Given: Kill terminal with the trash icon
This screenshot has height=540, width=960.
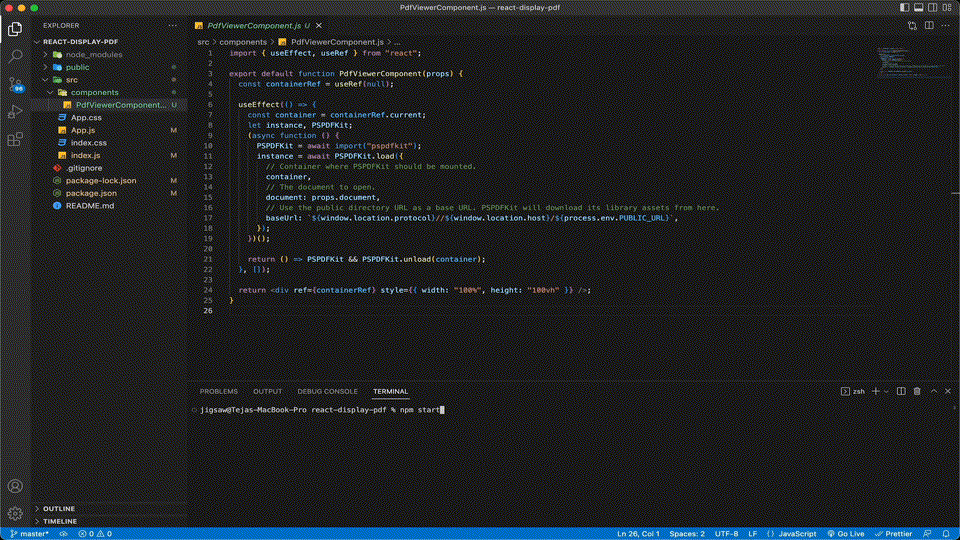Looking at the screenshot, I should 918,391.
